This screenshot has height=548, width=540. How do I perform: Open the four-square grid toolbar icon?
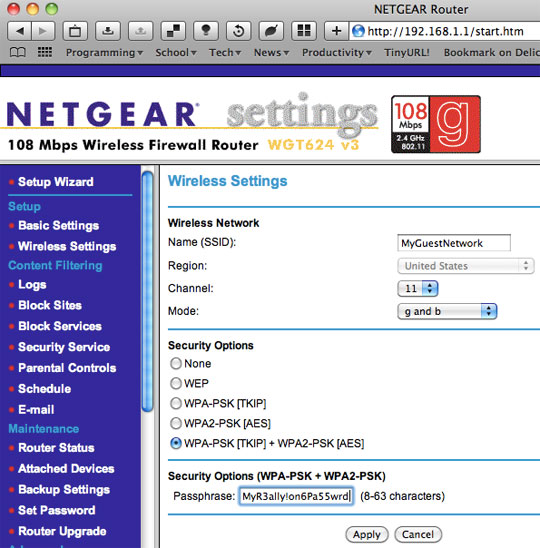coord(304,31)
